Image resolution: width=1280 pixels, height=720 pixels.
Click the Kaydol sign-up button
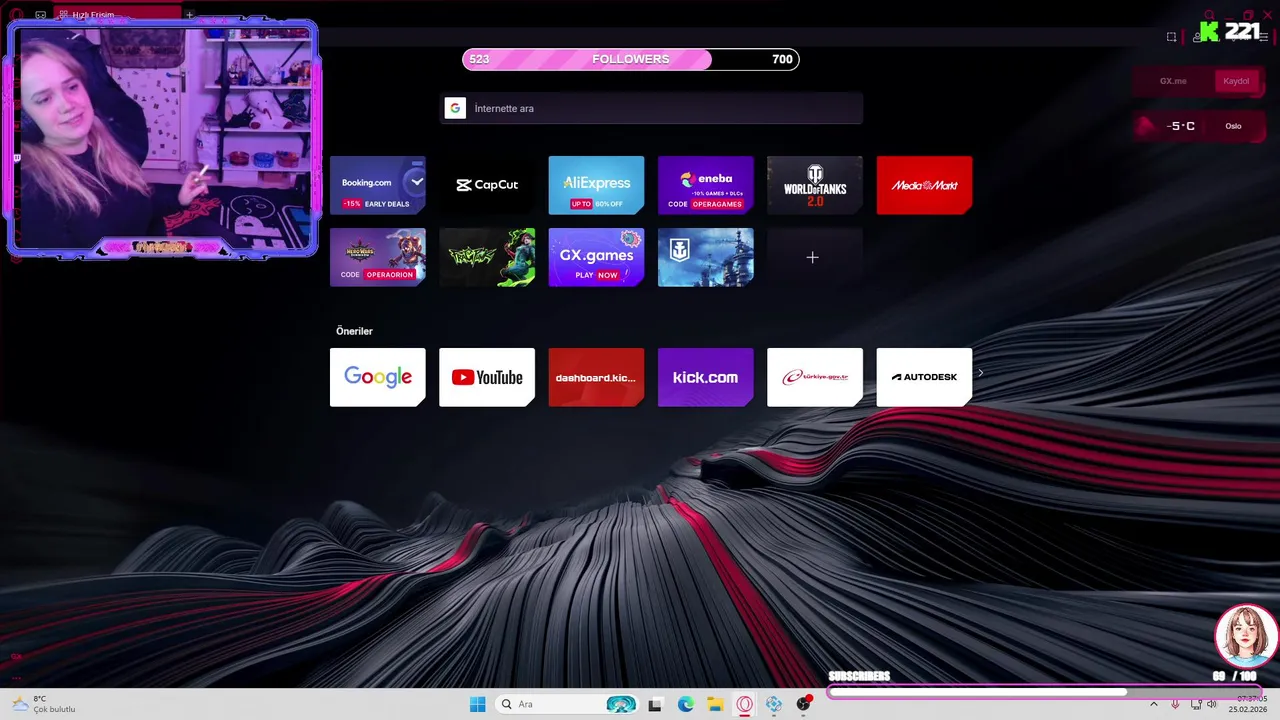[1236, 81]
